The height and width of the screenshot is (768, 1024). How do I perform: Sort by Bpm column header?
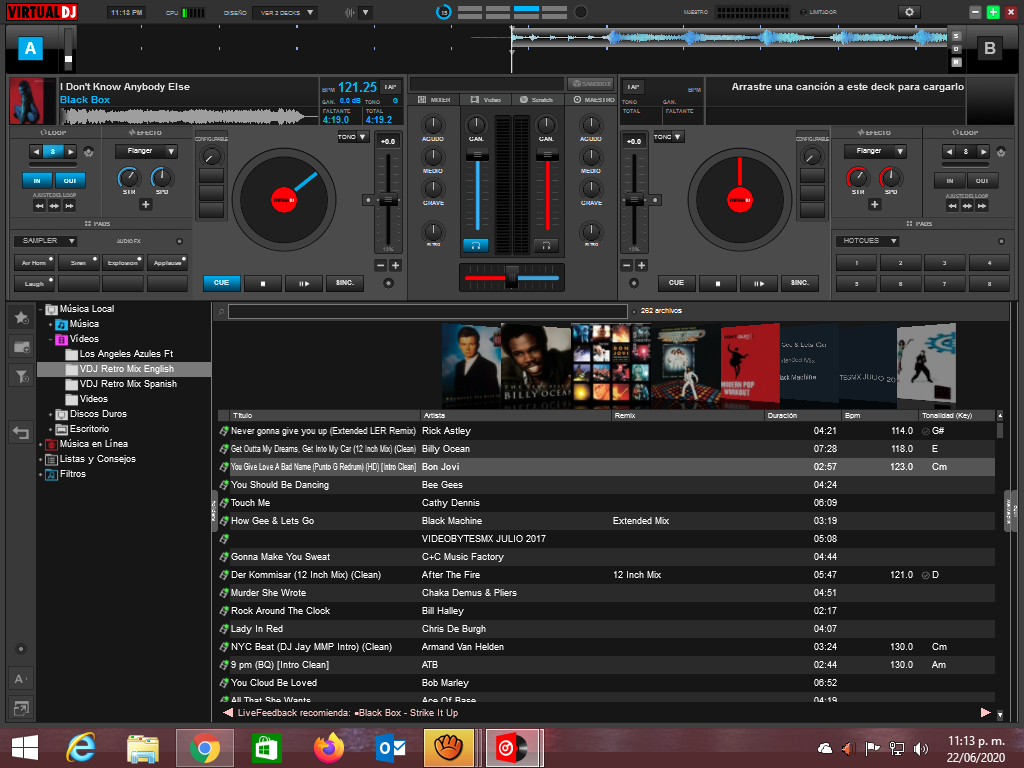click(879, 415)
